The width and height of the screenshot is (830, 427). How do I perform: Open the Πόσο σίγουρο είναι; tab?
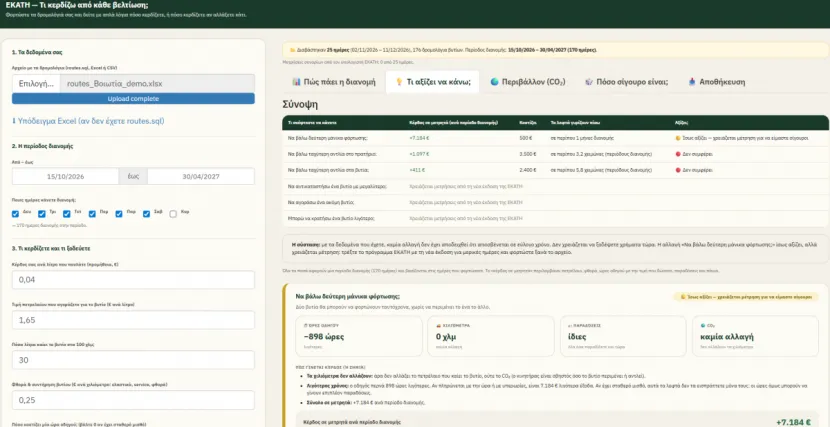(627, 82)
